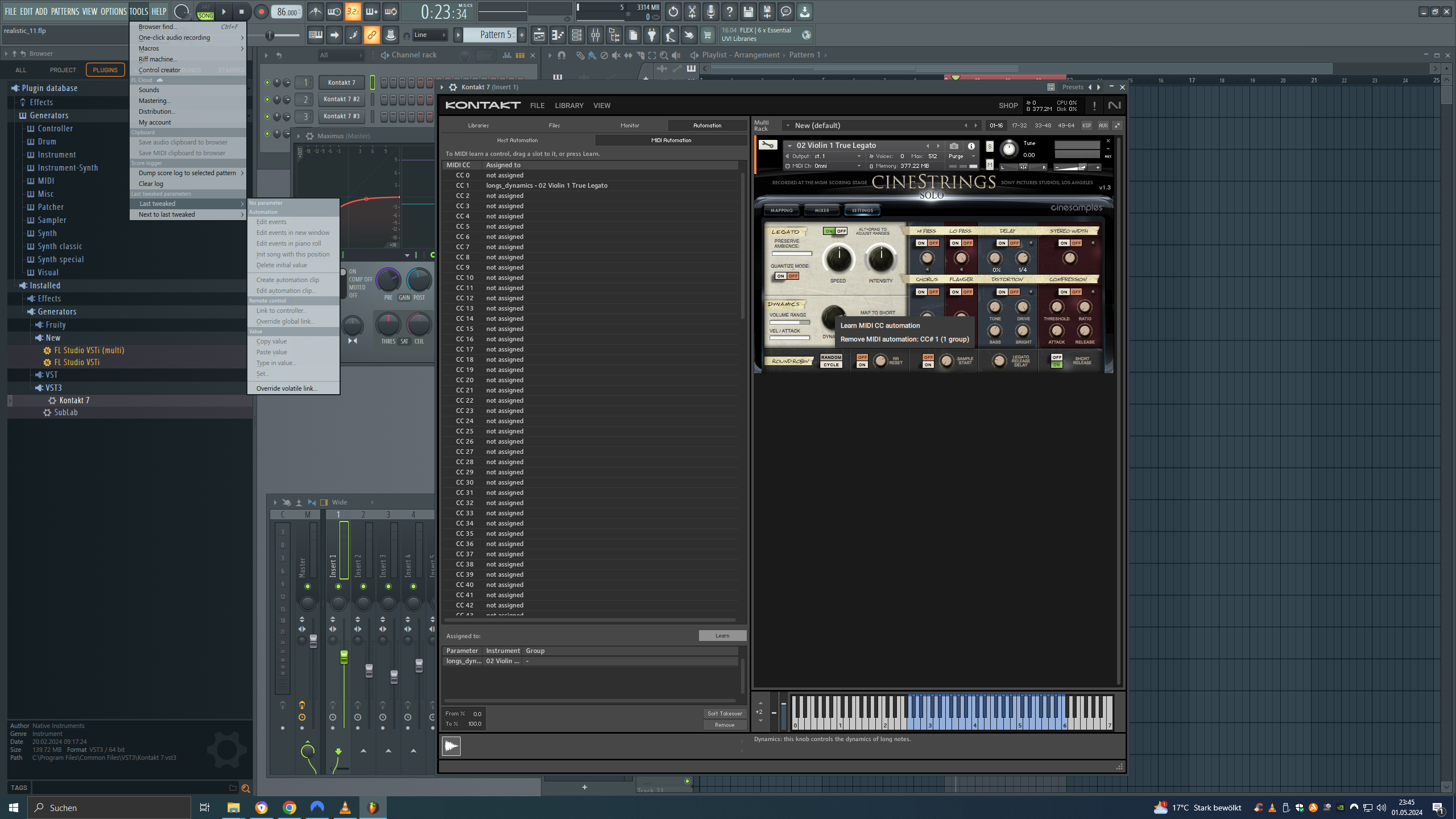The image size is (1456, 819).
Task: Click the Native Instruments logo icon
Action: [x=1115, y=106]
